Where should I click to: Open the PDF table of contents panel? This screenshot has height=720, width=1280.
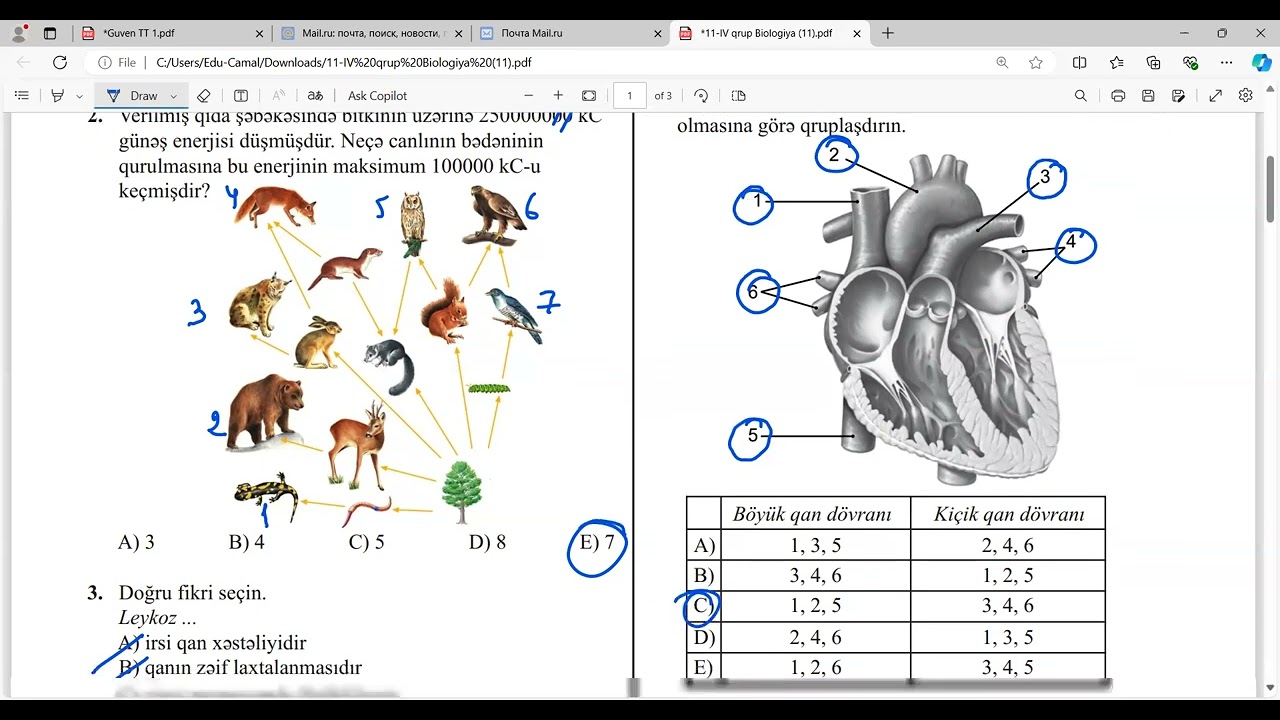coord(21,96)
